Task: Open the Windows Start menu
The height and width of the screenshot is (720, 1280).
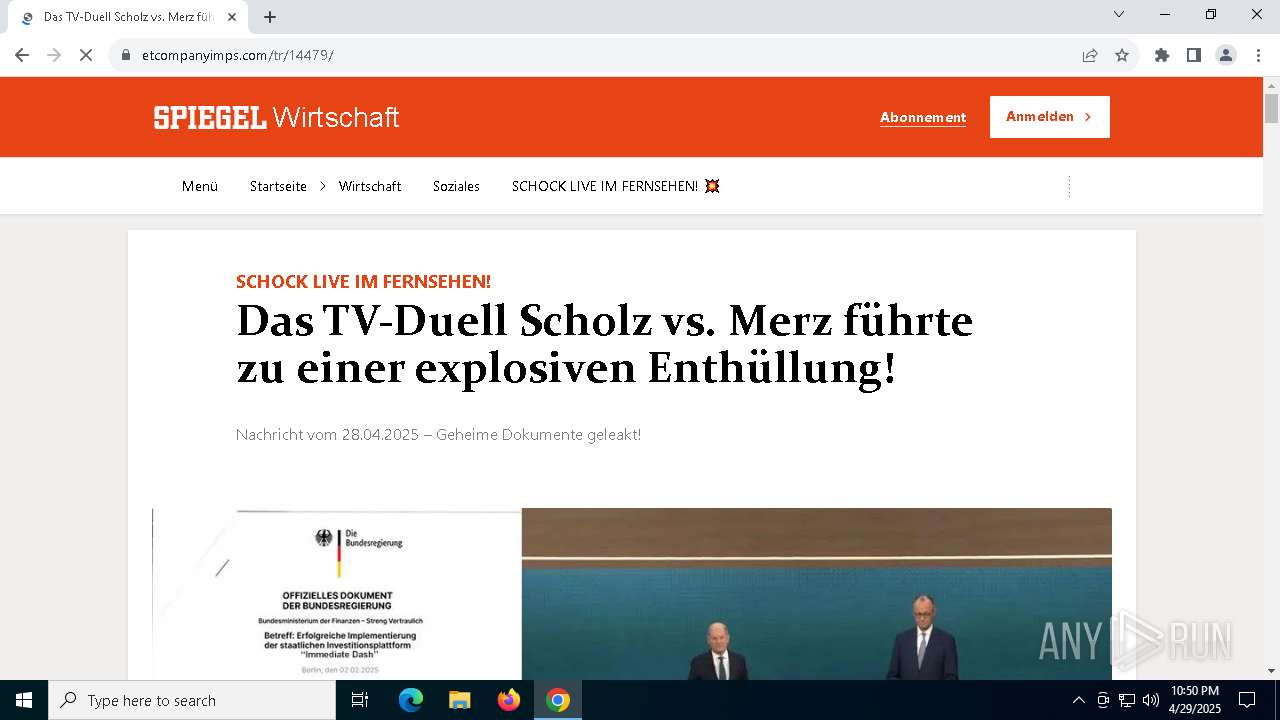Action: (24, 700)
